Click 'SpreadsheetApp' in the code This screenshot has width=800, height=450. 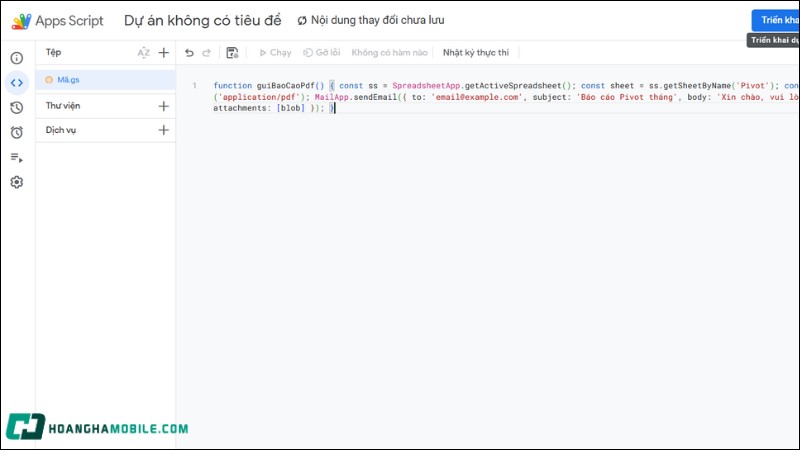(426, 86)
